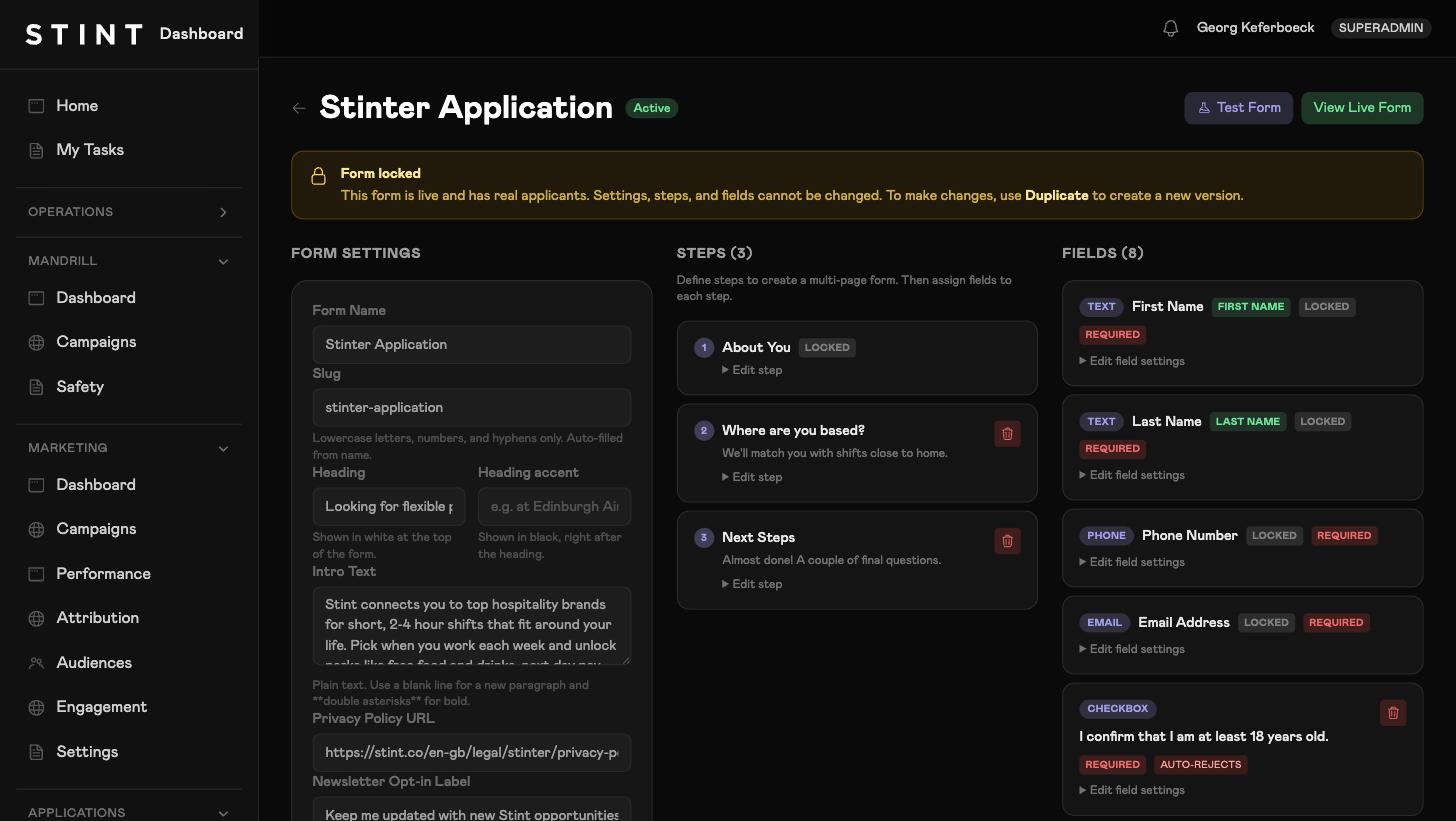
Task: Click the lock icon in Form locked banner
Action: pos(318,176)
